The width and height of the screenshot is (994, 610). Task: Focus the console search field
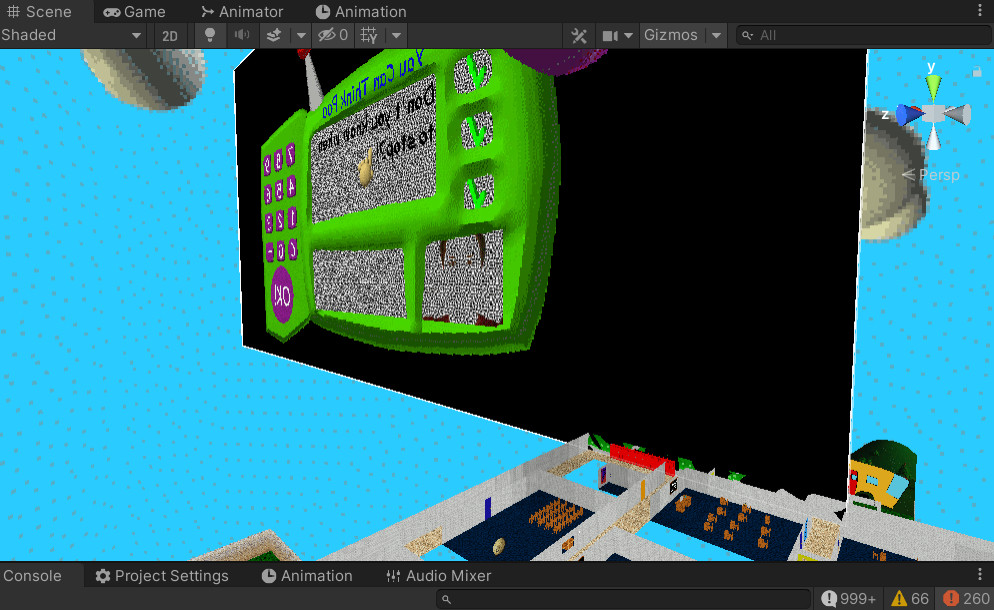tap(624, 599)
